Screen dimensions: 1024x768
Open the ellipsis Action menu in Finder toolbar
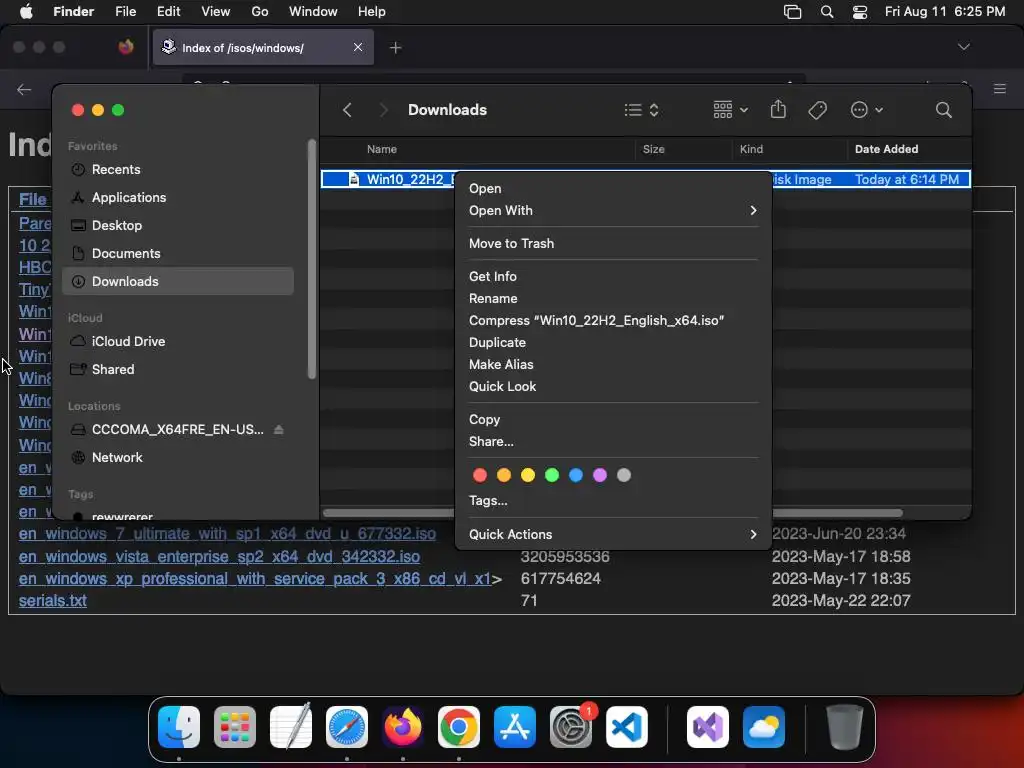click(x=867, y=110)
